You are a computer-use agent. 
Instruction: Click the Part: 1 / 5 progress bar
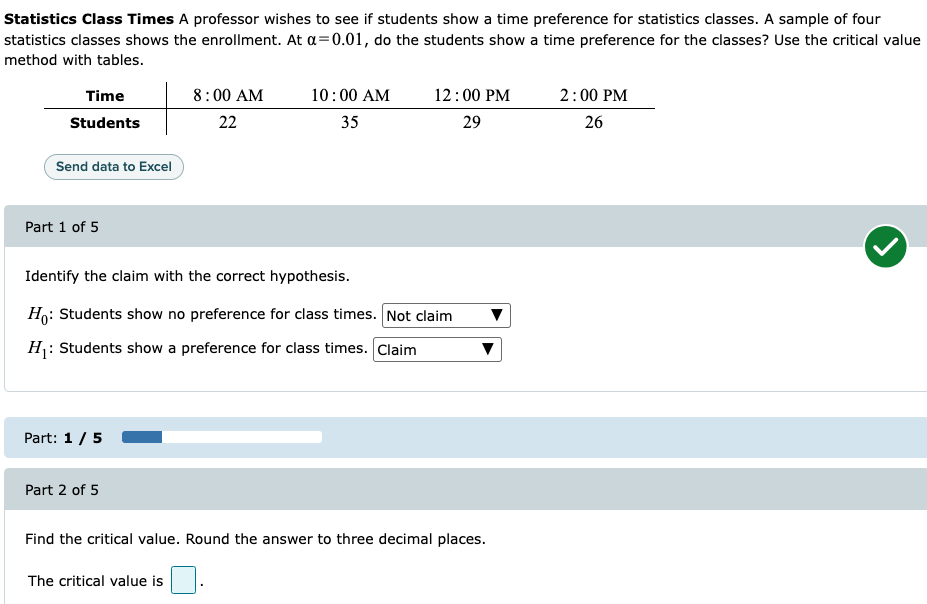click(x=220, y=436)
